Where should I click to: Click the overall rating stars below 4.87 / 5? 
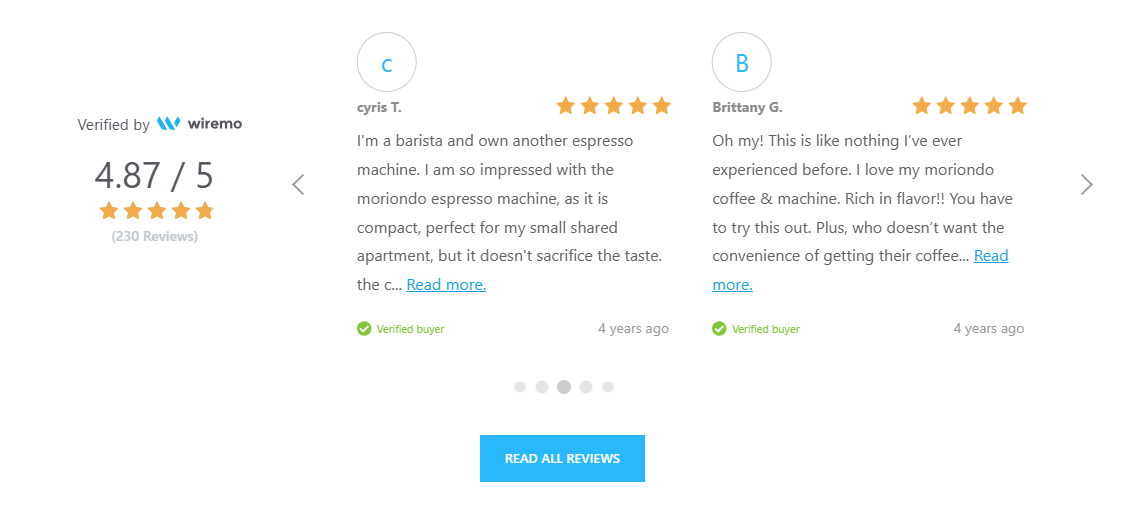click(x=156, y=210)
